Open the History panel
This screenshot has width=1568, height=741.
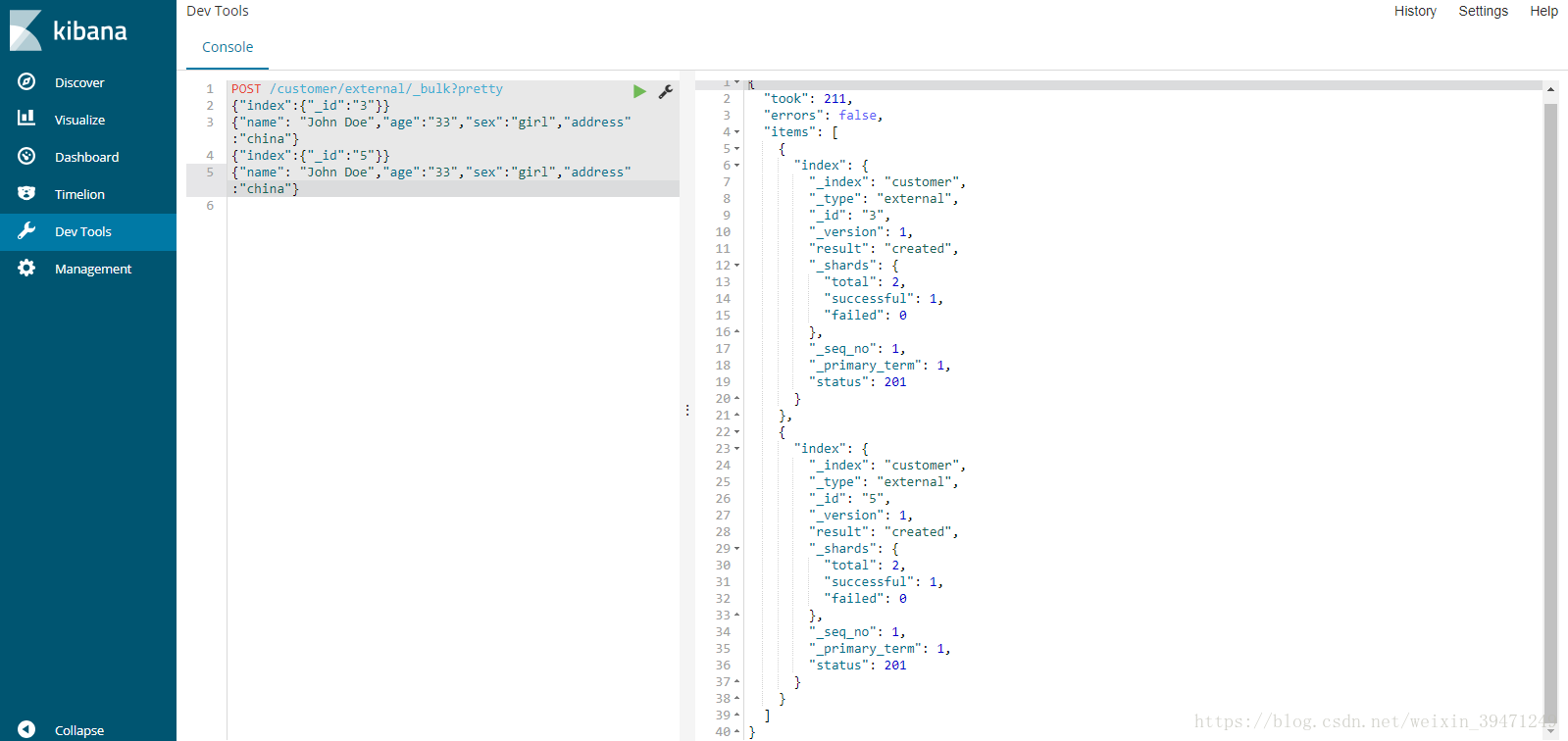pyautogui.click(x=1415, y=11)
